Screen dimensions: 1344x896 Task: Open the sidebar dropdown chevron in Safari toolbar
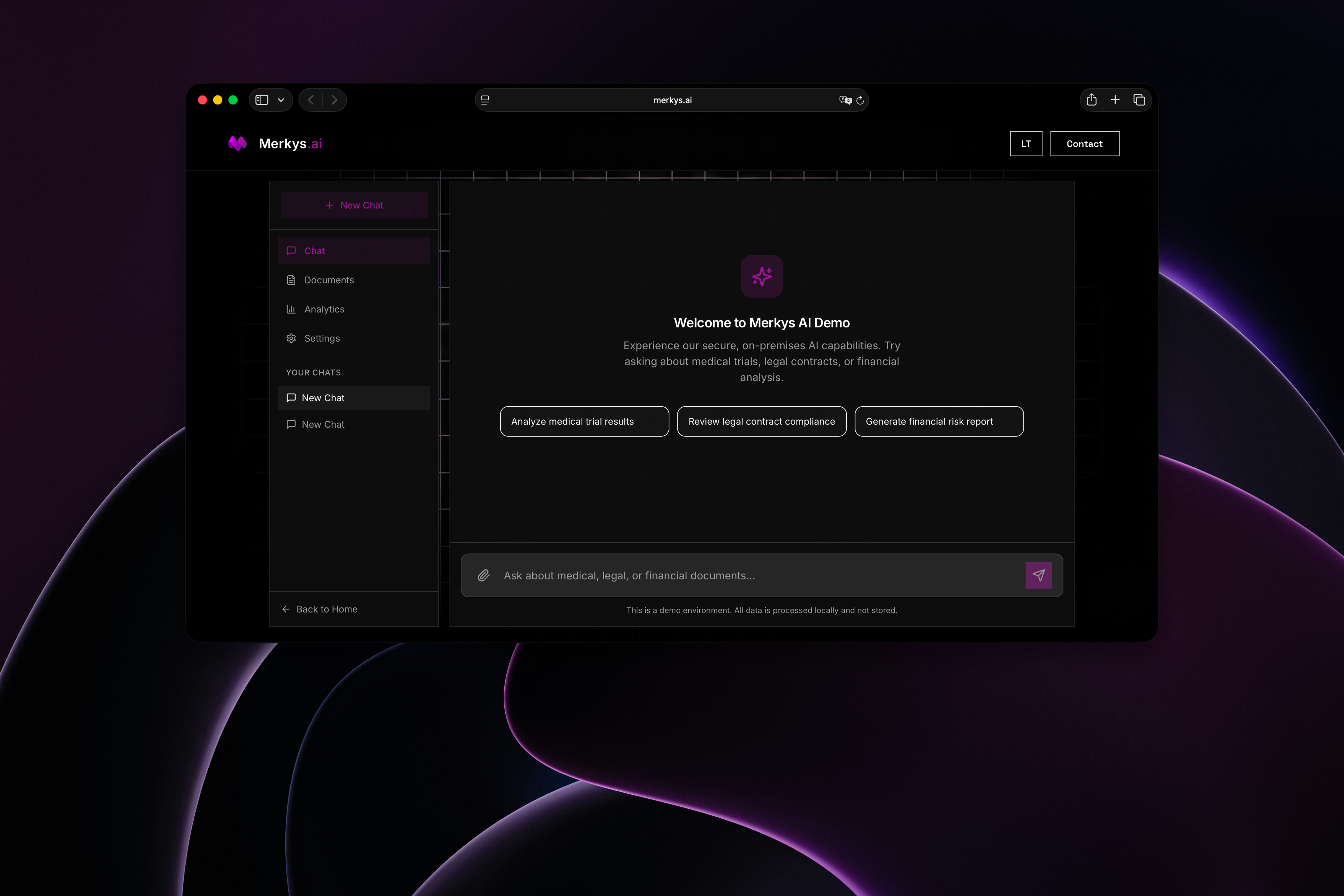click(281, 100)
